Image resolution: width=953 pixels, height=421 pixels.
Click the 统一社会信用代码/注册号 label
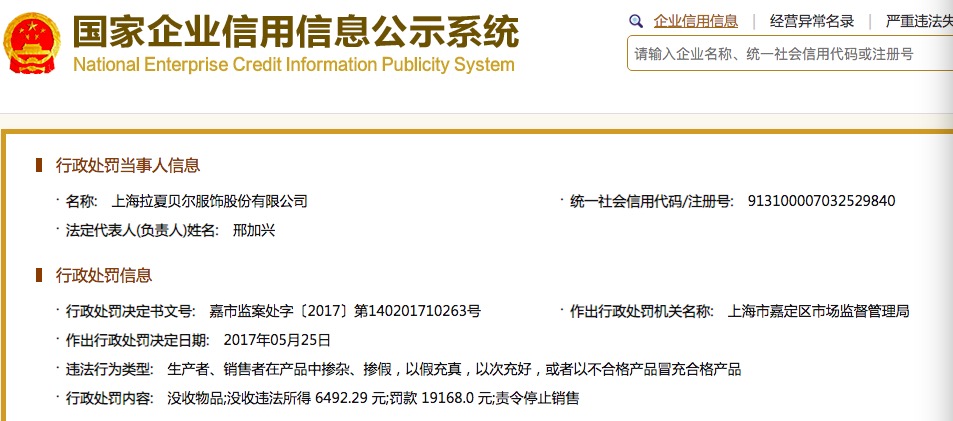click(x=652, y=201)
